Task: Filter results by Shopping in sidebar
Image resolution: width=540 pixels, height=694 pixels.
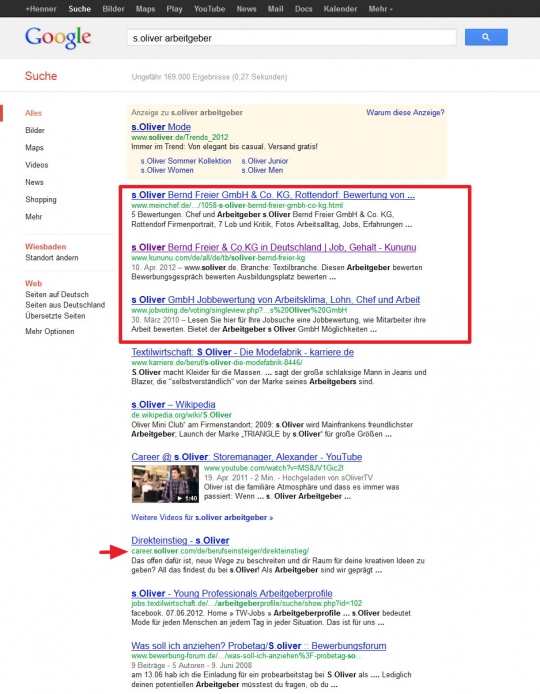Action: click(x=41, y=199)
